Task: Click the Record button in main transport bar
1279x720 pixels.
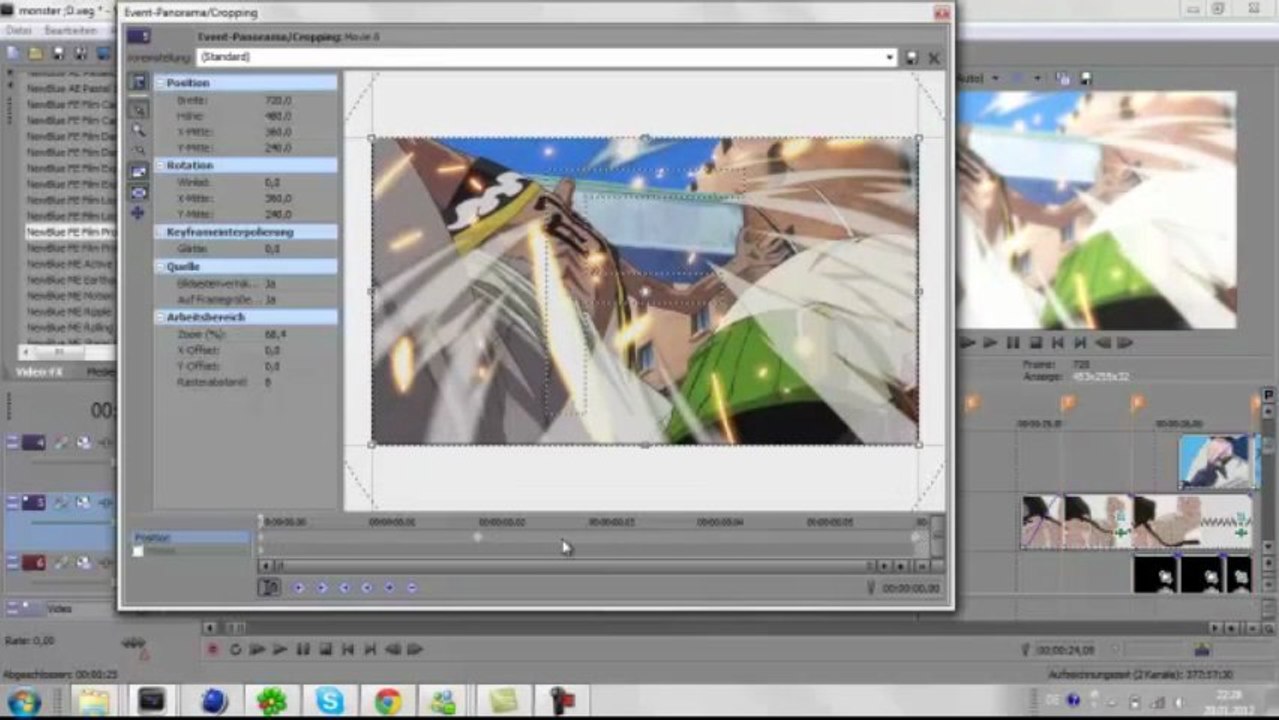Action: [212, 649]
